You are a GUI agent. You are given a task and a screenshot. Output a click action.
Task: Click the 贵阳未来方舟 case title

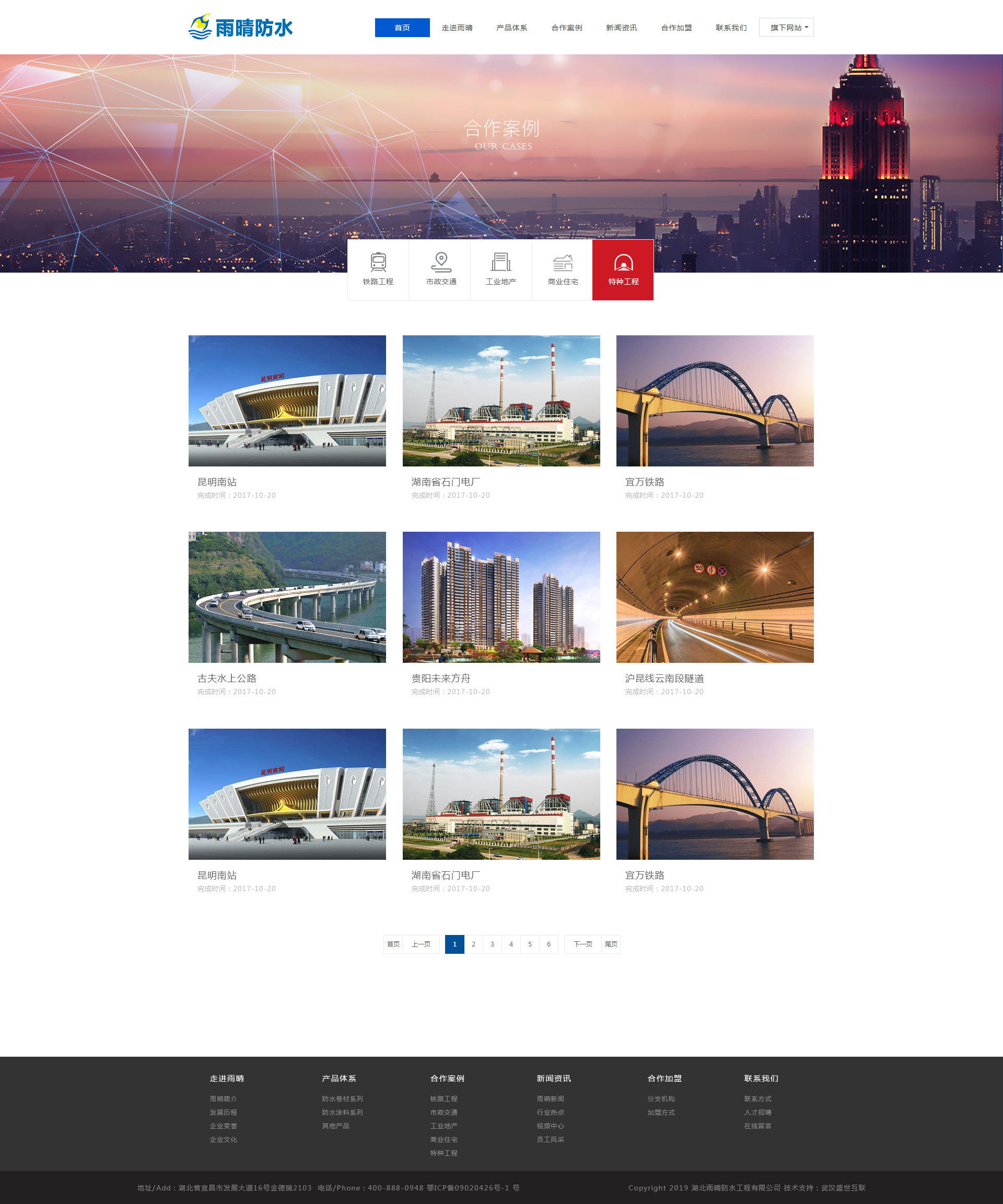tap(440, 678)
